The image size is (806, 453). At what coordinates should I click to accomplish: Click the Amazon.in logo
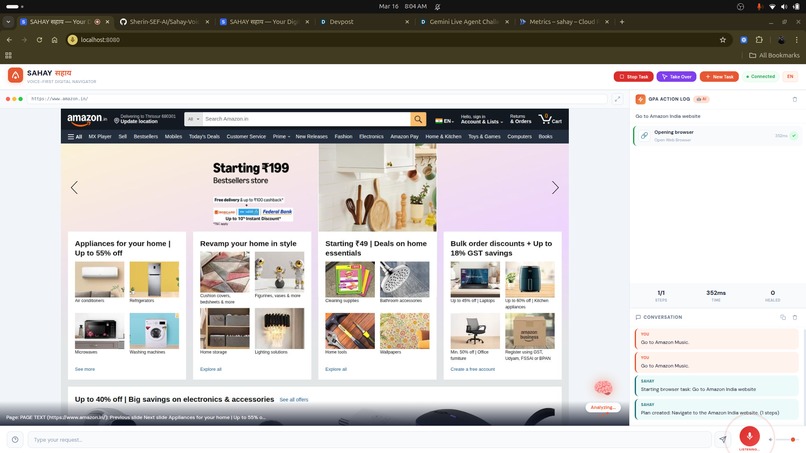[86, 119]
